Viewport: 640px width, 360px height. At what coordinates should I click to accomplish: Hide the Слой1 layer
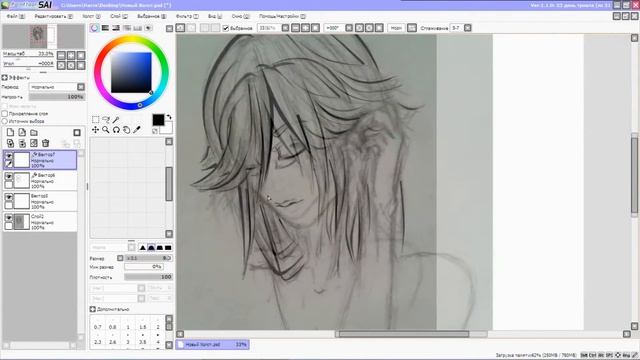click(9, 218)
